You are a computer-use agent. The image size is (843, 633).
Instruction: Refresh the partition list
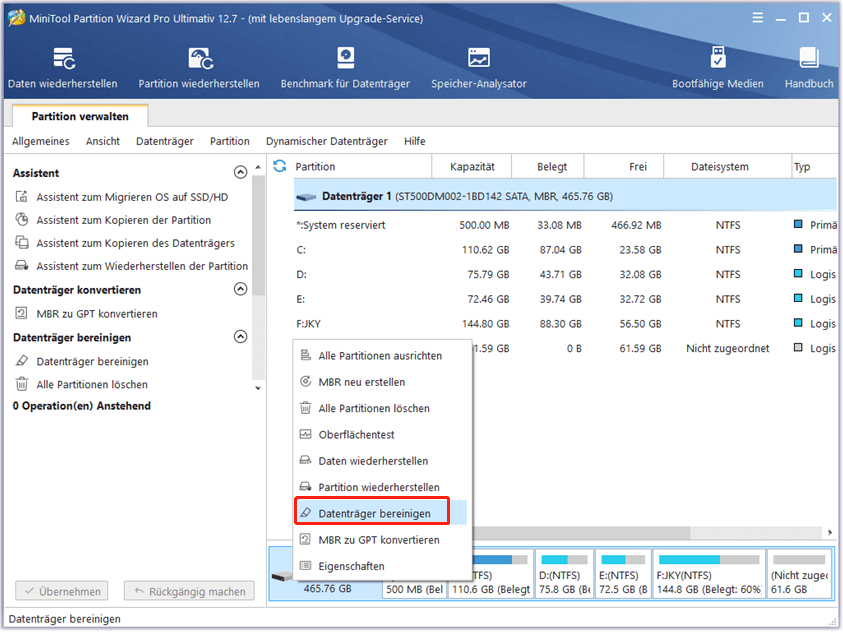tap(280, 166)
